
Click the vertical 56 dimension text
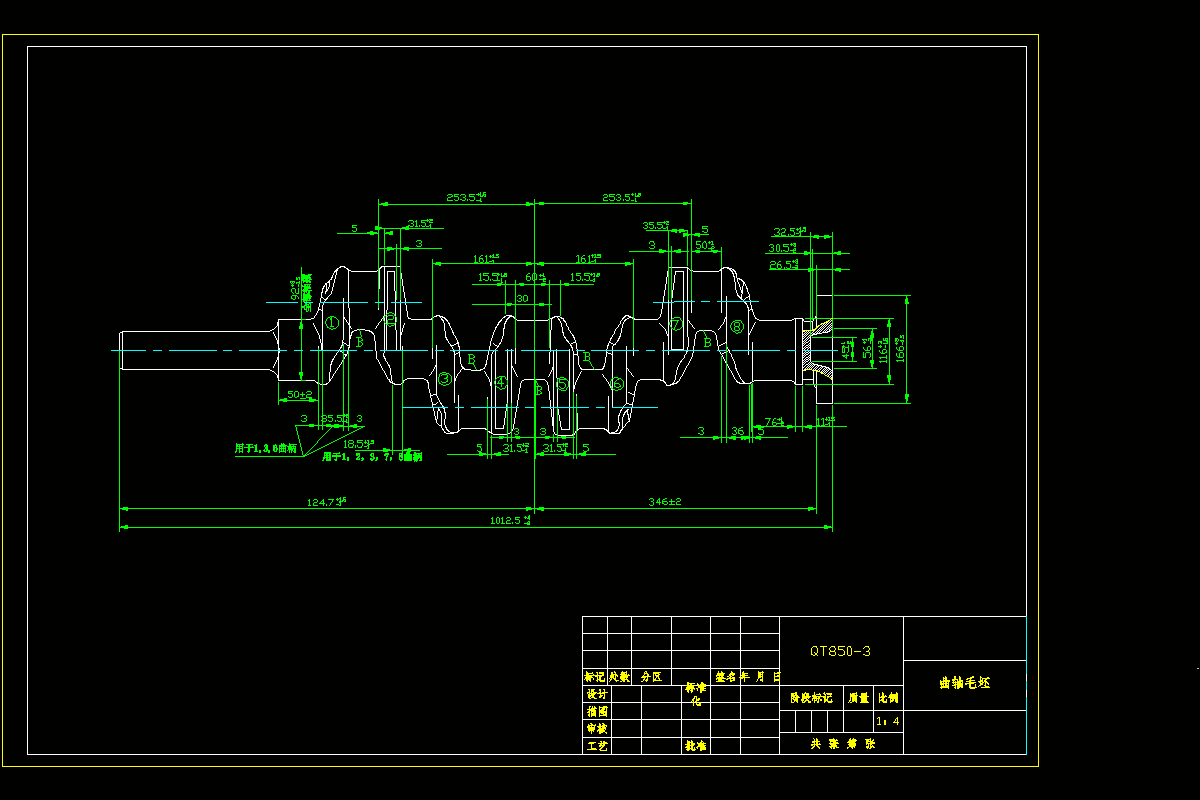point(866,349)
